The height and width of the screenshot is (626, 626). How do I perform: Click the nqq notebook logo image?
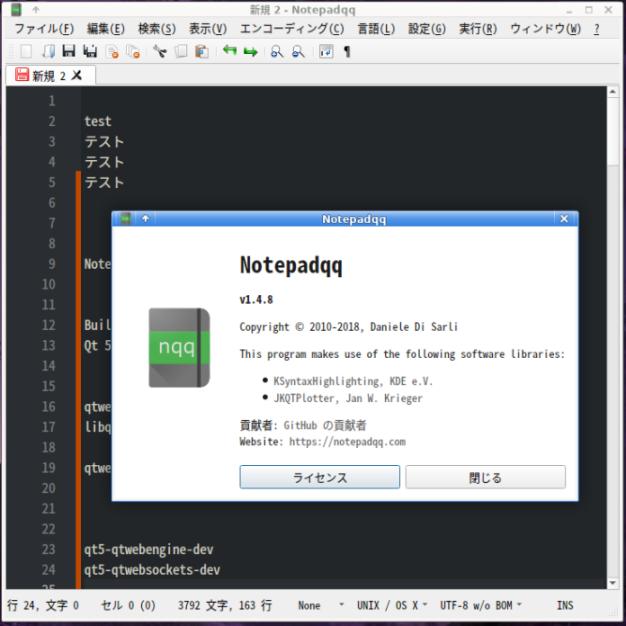click(179, 347)
